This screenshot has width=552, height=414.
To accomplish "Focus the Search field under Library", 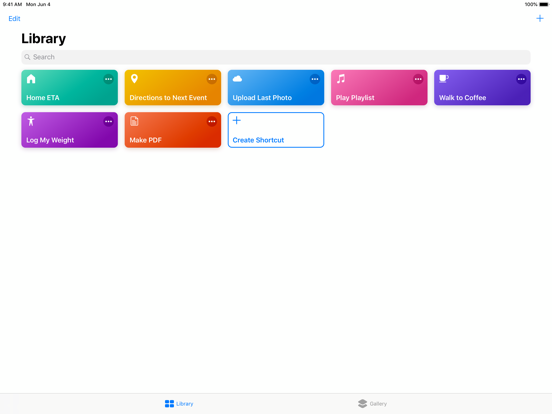I will (x=276, y=57).
